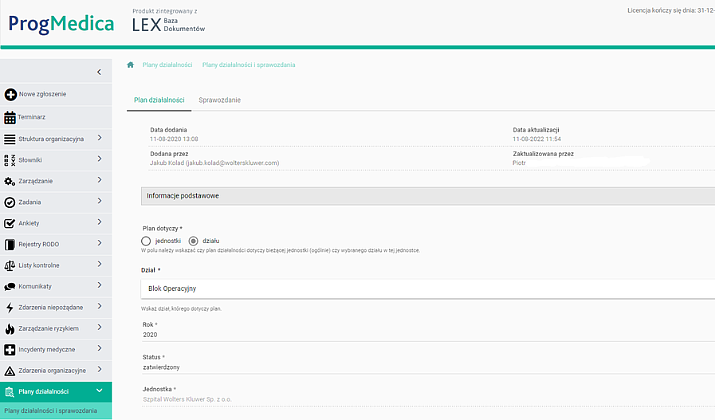Open Plany działalności i sprawozdania sidebar link
Image resolution: width=715 pixels, height=420 pixels.
tap(51, 411)
